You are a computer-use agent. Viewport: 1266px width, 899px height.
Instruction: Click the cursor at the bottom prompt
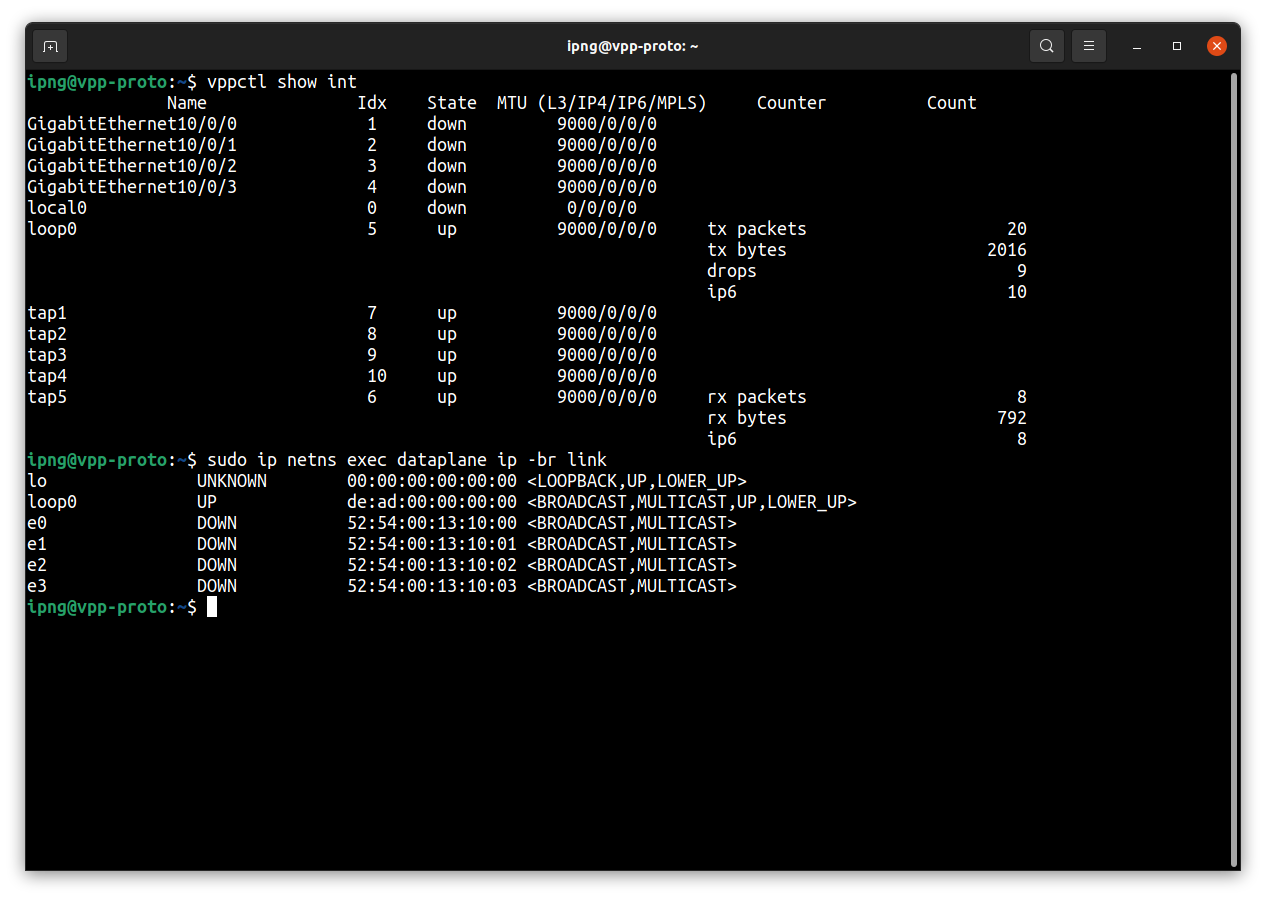click(x=212, y=607)
